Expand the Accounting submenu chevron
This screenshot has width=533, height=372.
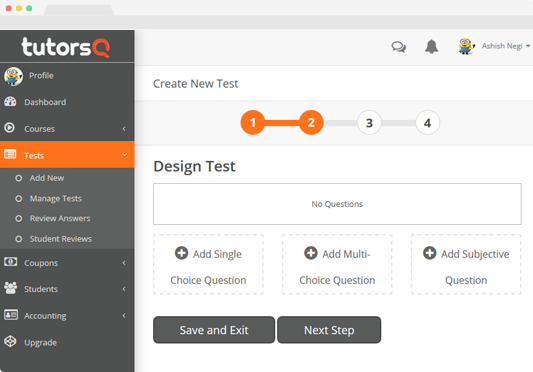[x=124, y=316]
